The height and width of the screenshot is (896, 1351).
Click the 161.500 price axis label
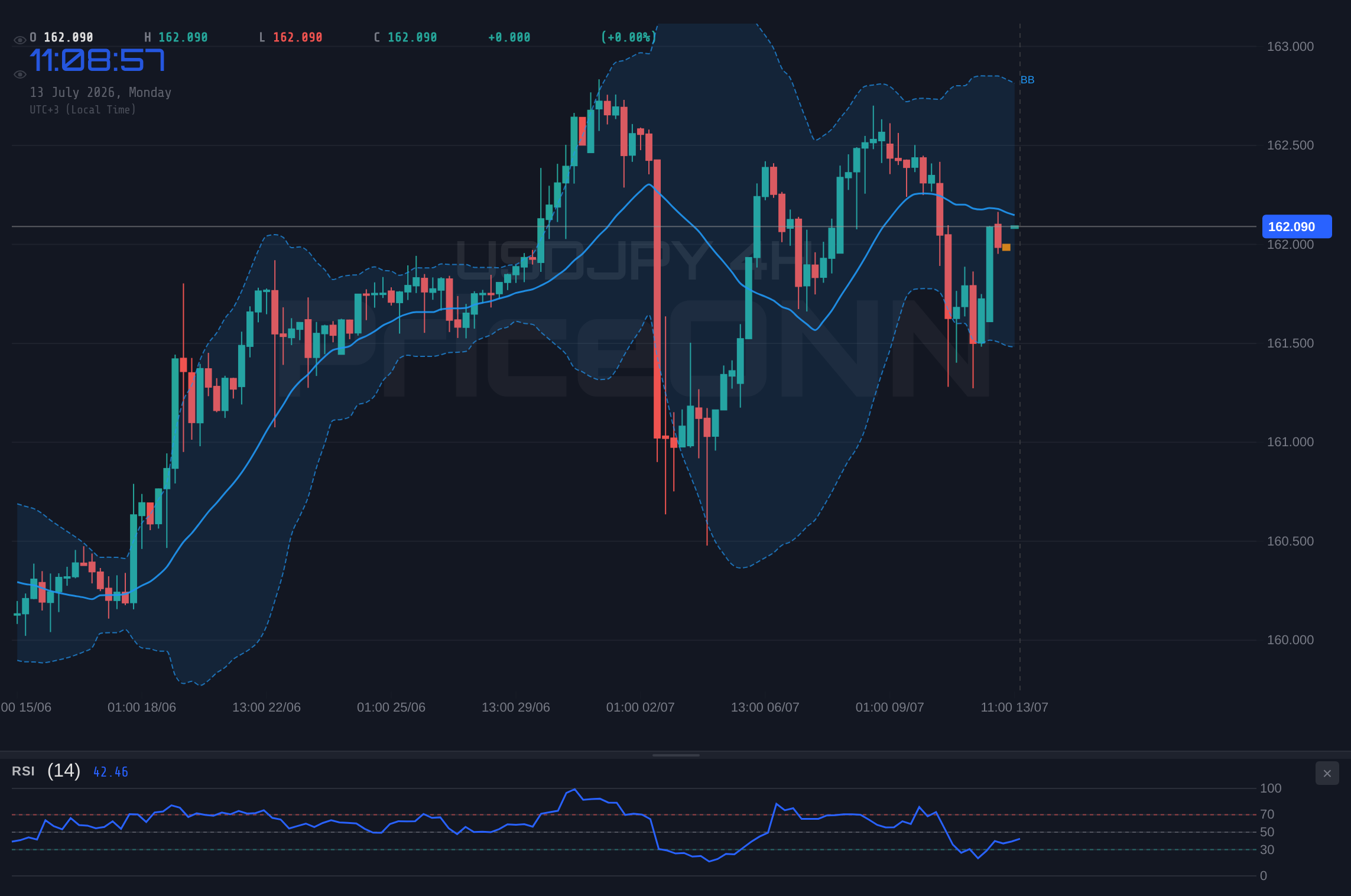[x=1290, y=343]
